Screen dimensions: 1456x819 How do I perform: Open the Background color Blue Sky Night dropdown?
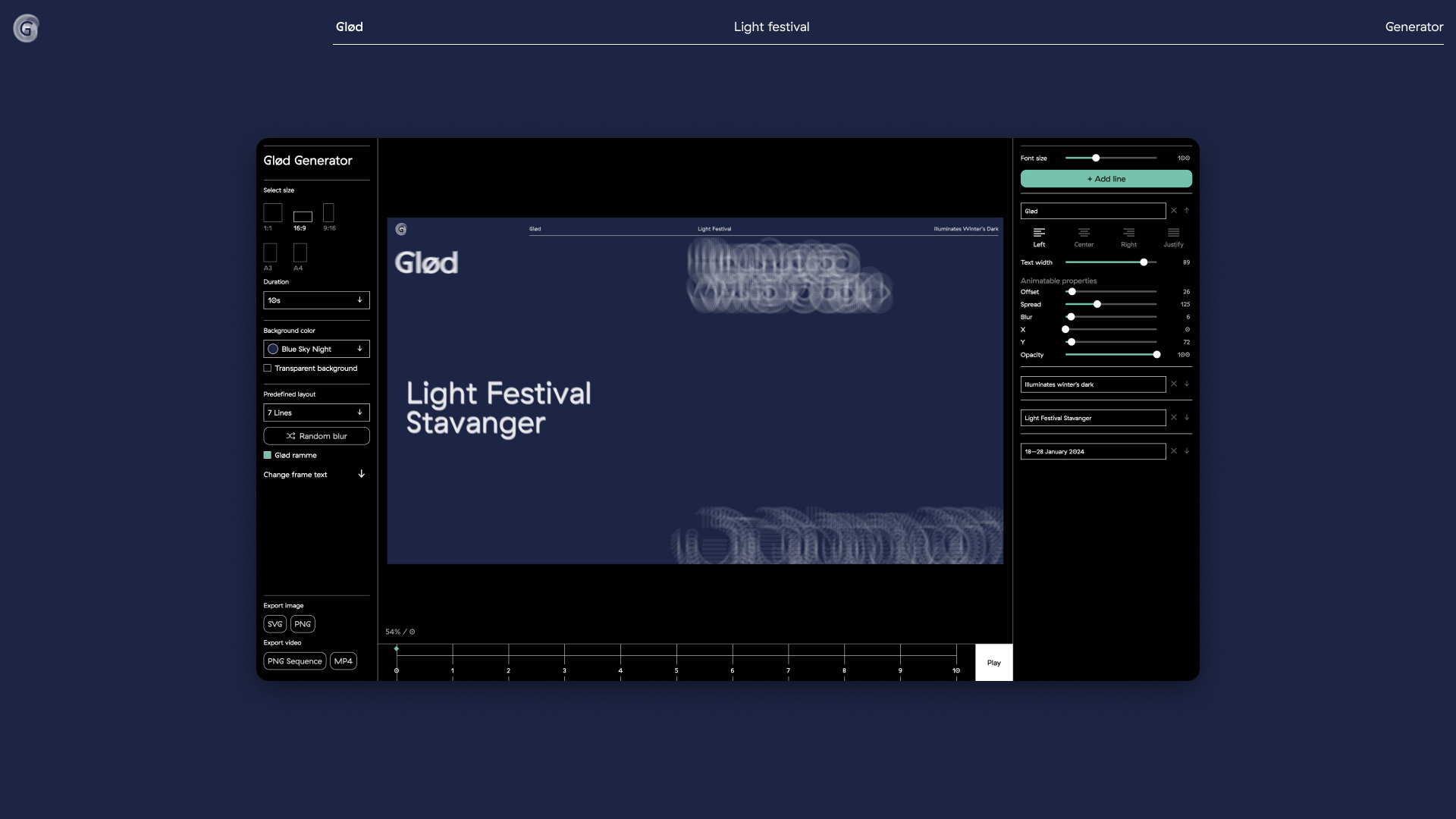tap(316, 349)
